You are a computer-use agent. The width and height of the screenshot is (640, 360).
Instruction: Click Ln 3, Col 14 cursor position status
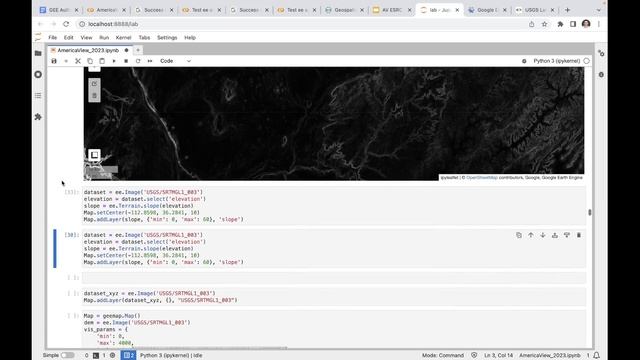(x=498, y=356)
